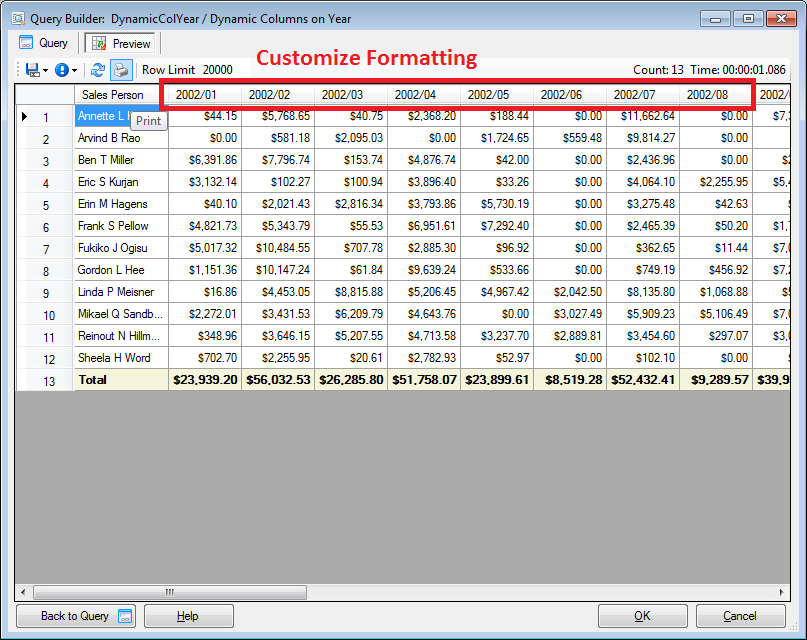Click the 2002/02 column header
Screen dimensions: 807x640
(x=278, y=95)
